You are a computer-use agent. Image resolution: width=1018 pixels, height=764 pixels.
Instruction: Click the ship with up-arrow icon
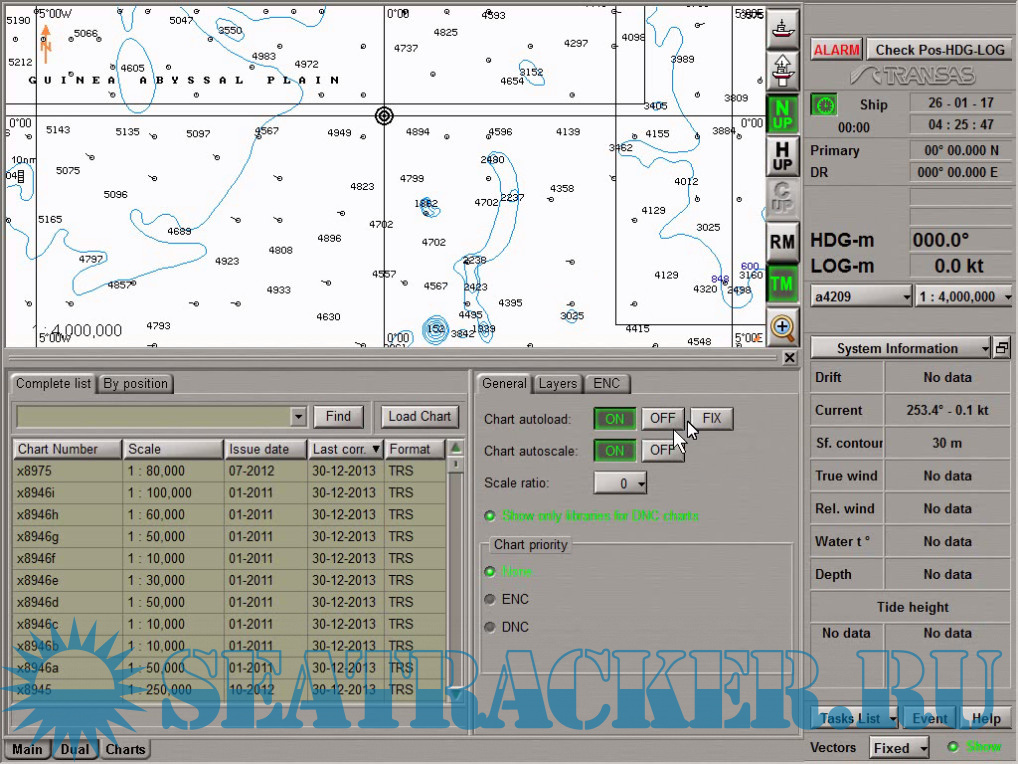(x=783, y=70)
